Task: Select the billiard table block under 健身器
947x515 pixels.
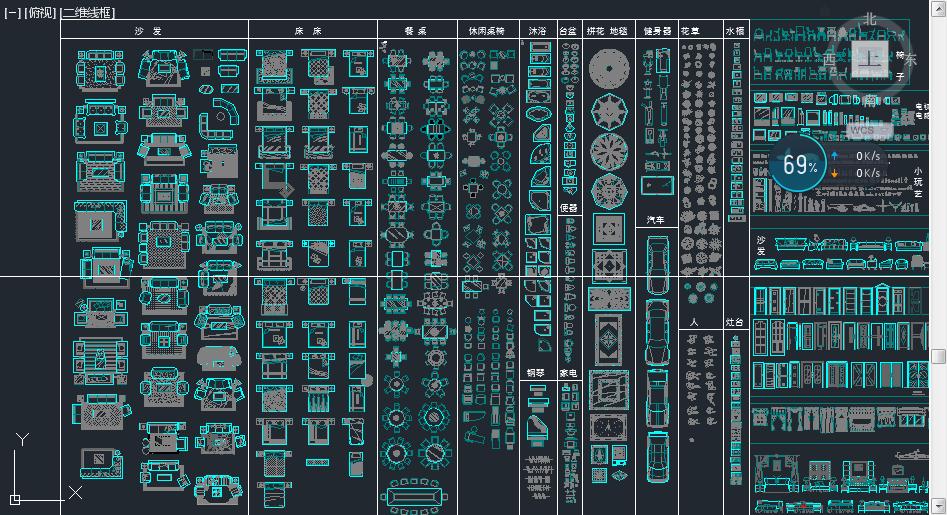Action: pos(658,185)
